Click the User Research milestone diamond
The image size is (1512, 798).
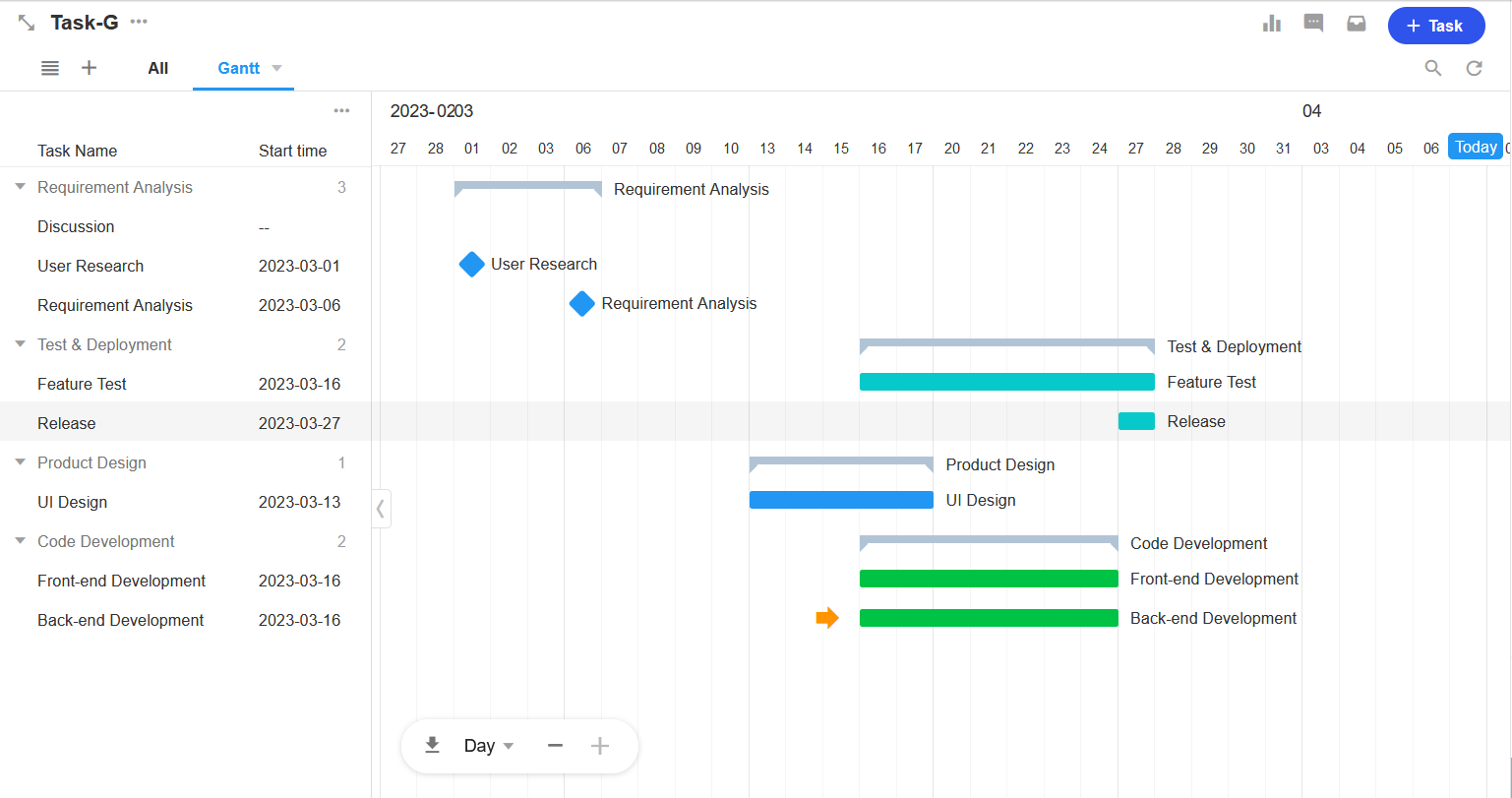coord(472,264)
